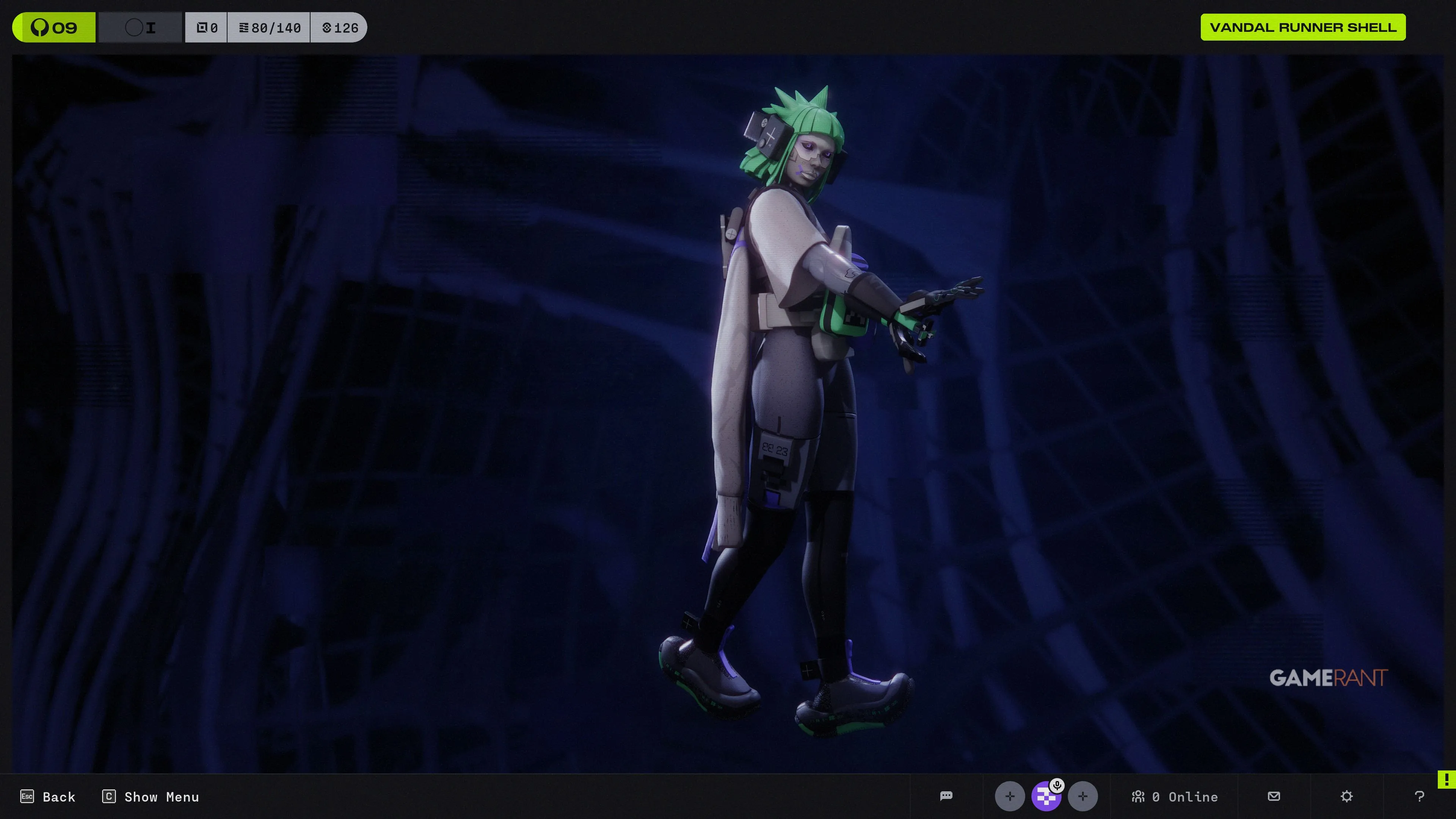The width and height of the screenshot is (1456, 819).
Task: Open the 0 Online friends list
Action: pos(1175,796)
